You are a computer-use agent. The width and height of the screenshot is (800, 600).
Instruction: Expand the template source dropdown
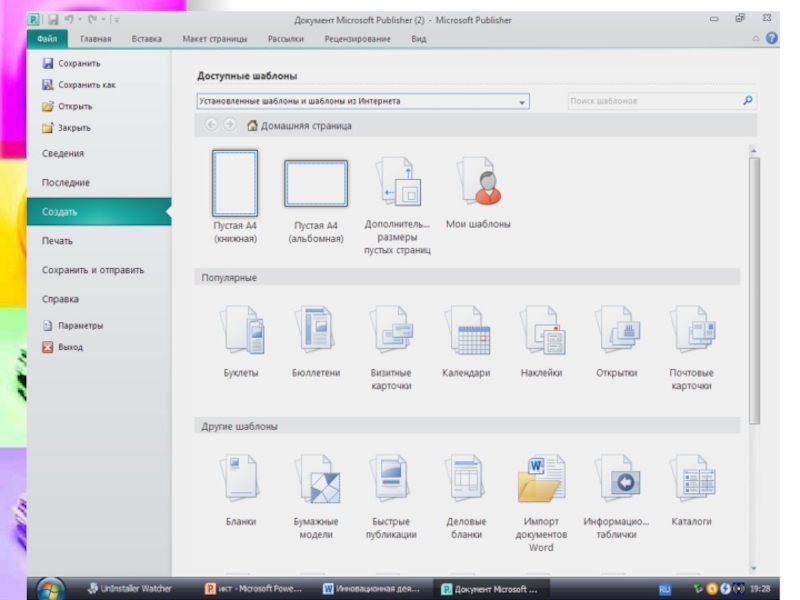point(522,102)
